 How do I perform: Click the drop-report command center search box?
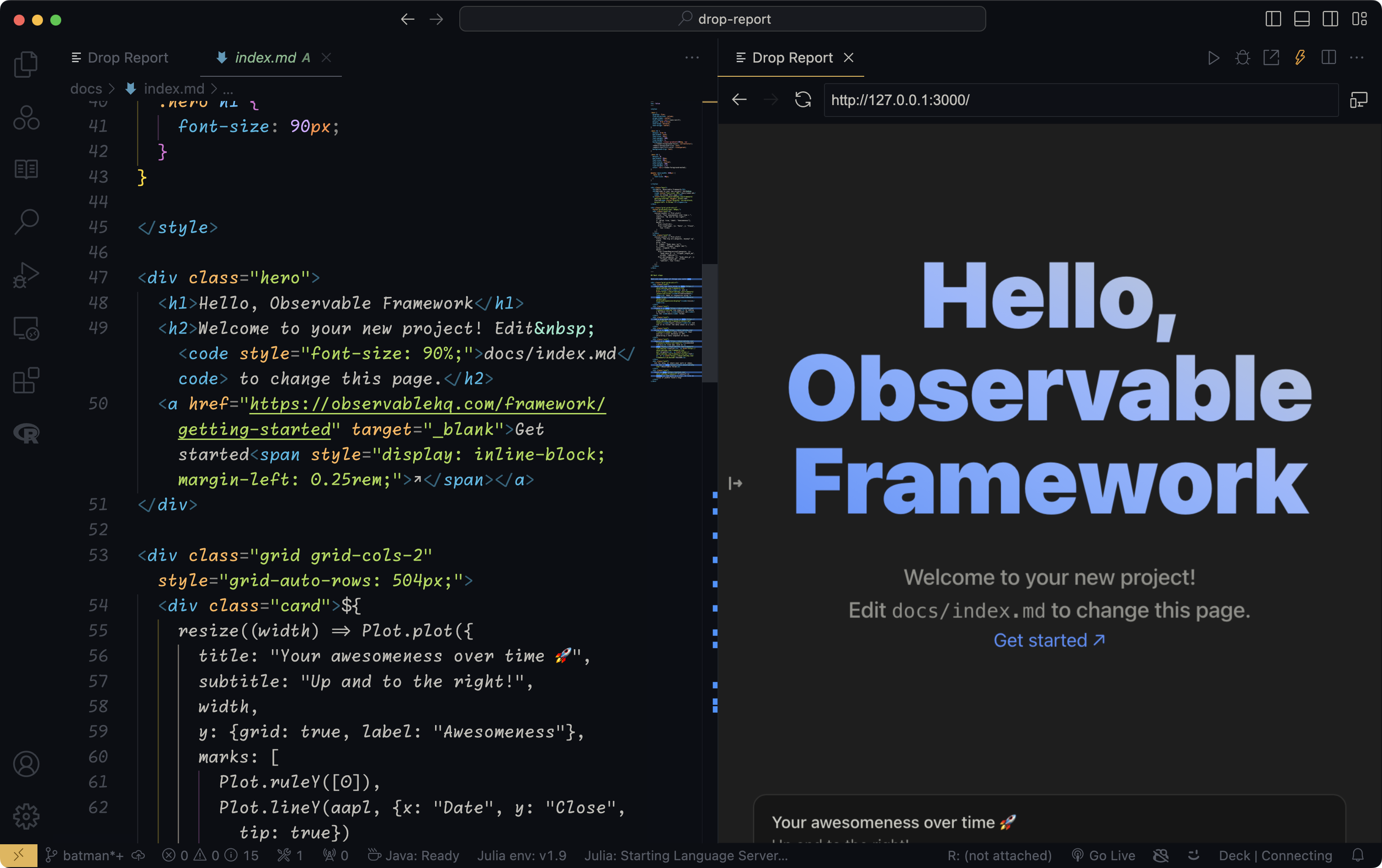pyautogui.click(x=723, y=20)
